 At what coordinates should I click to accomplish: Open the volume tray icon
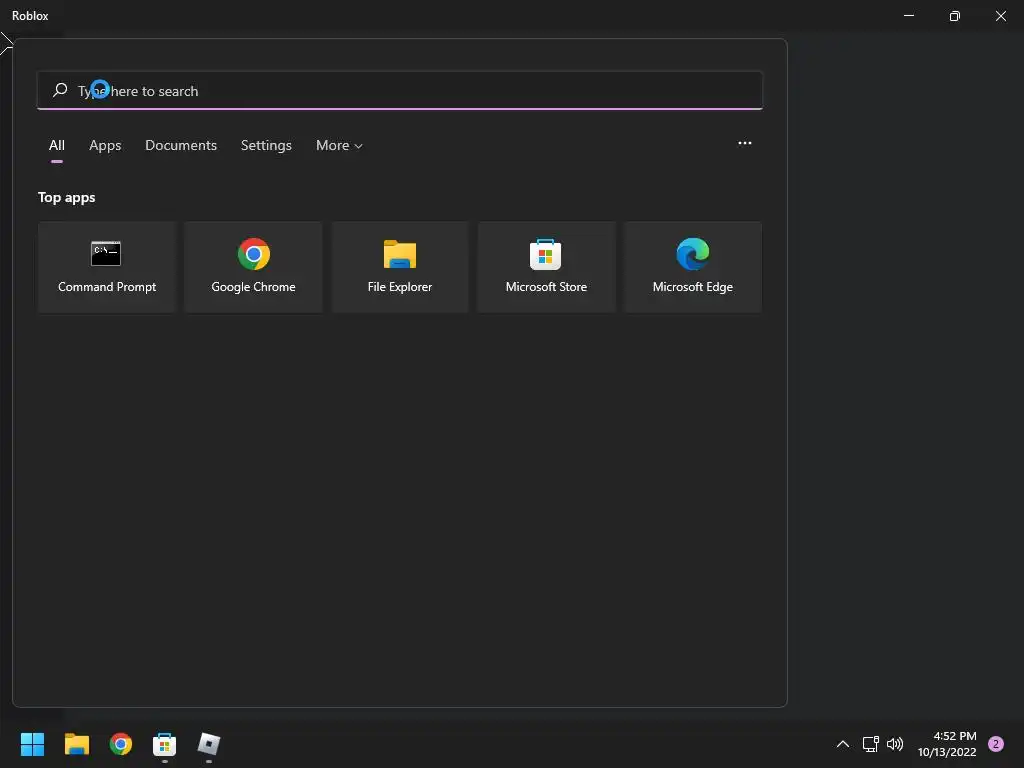[x=895, y=744]
